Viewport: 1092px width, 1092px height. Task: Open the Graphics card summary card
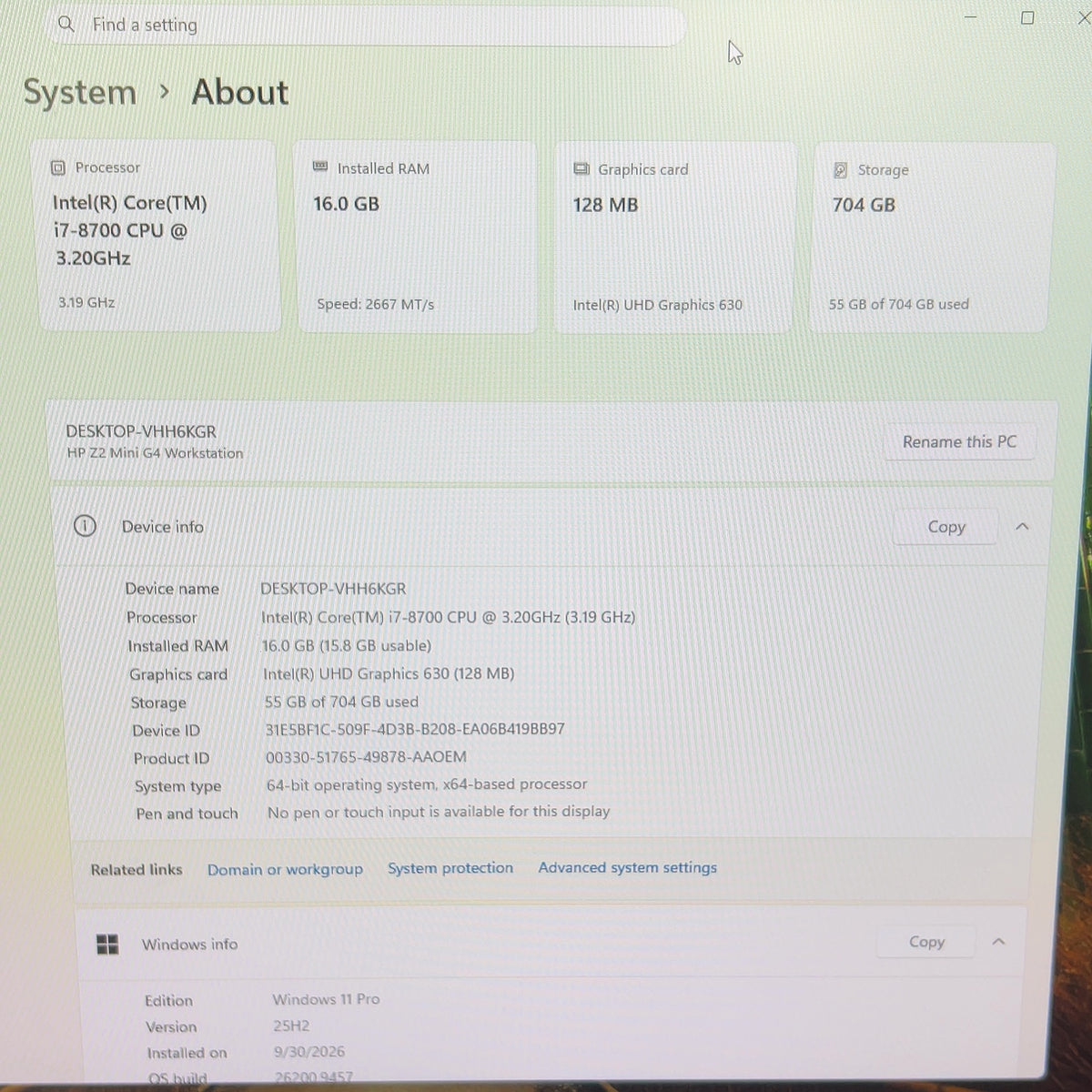(674, 238)
